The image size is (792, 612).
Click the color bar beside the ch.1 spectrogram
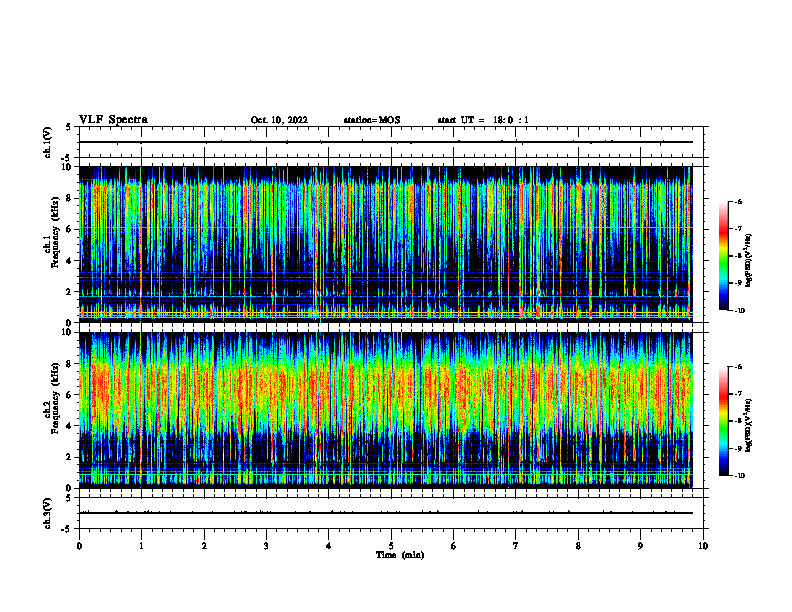724,256
